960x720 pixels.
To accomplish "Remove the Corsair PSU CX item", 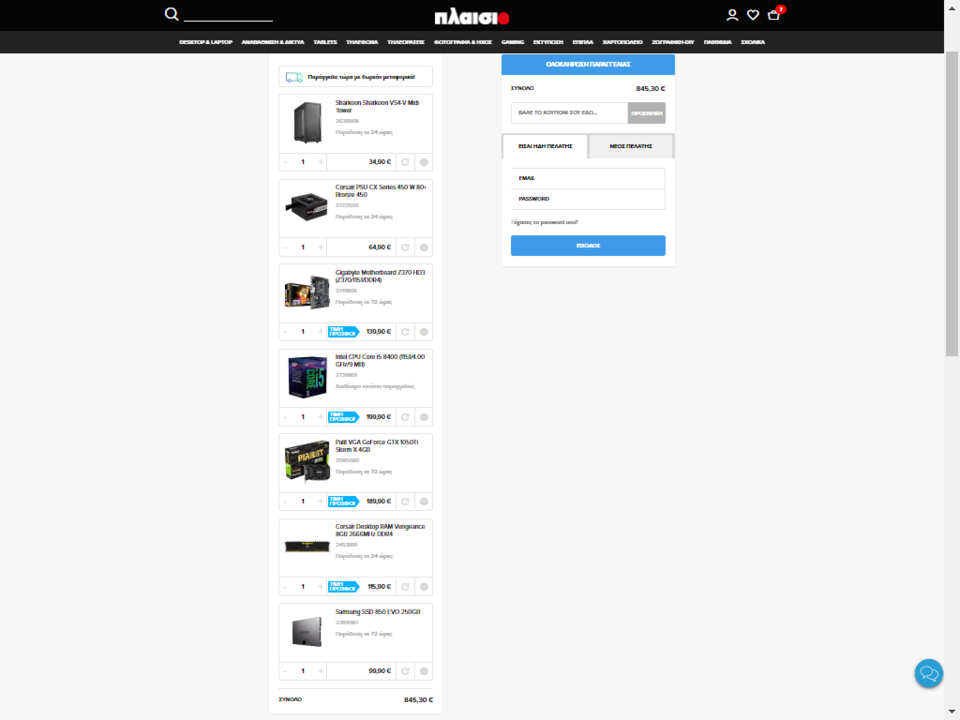I will 424,247.
